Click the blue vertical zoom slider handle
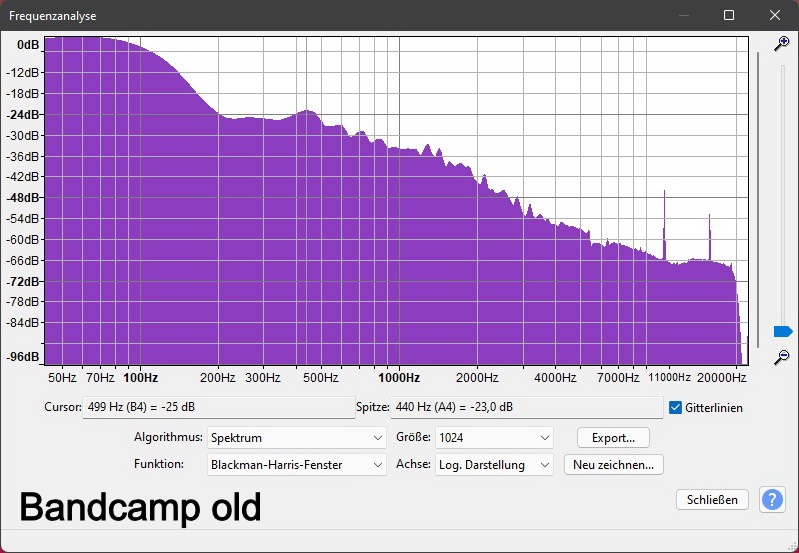This screenshot has height=553, width=799. pos(783,332)
